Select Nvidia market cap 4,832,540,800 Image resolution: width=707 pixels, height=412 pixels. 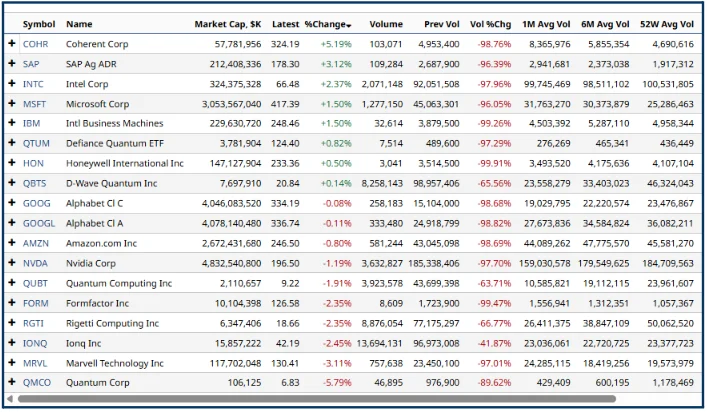(232, 263)
